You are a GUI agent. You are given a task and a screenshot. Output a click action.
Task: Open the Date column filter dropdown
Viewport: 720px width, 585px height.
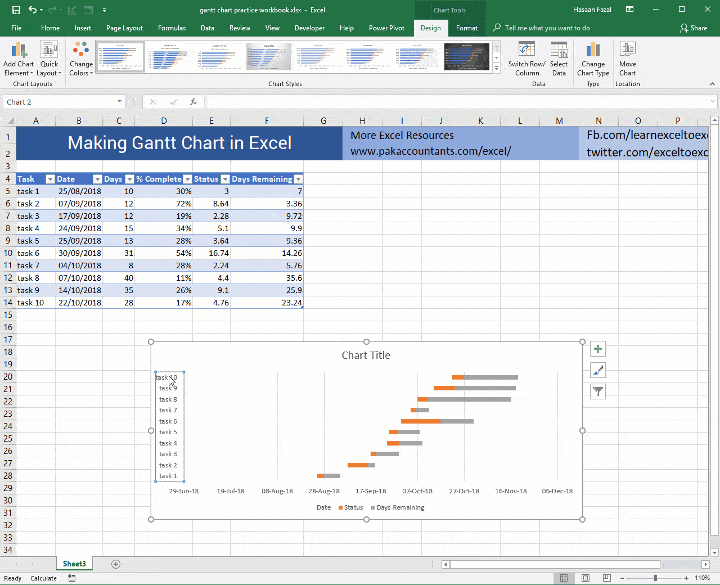pos(97,179)
